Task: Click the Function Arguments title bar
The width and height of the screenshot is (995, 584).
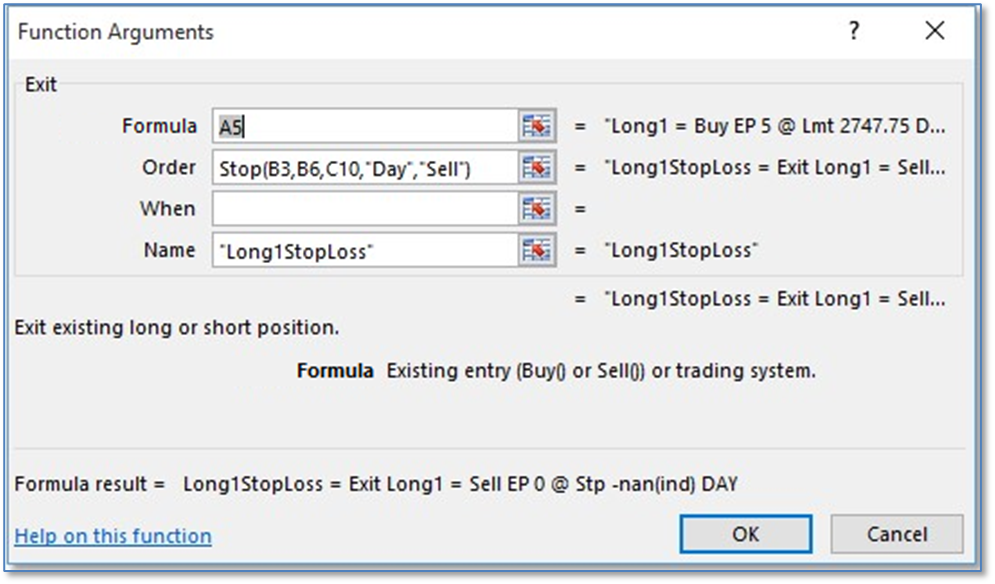Action: [400, 32]
